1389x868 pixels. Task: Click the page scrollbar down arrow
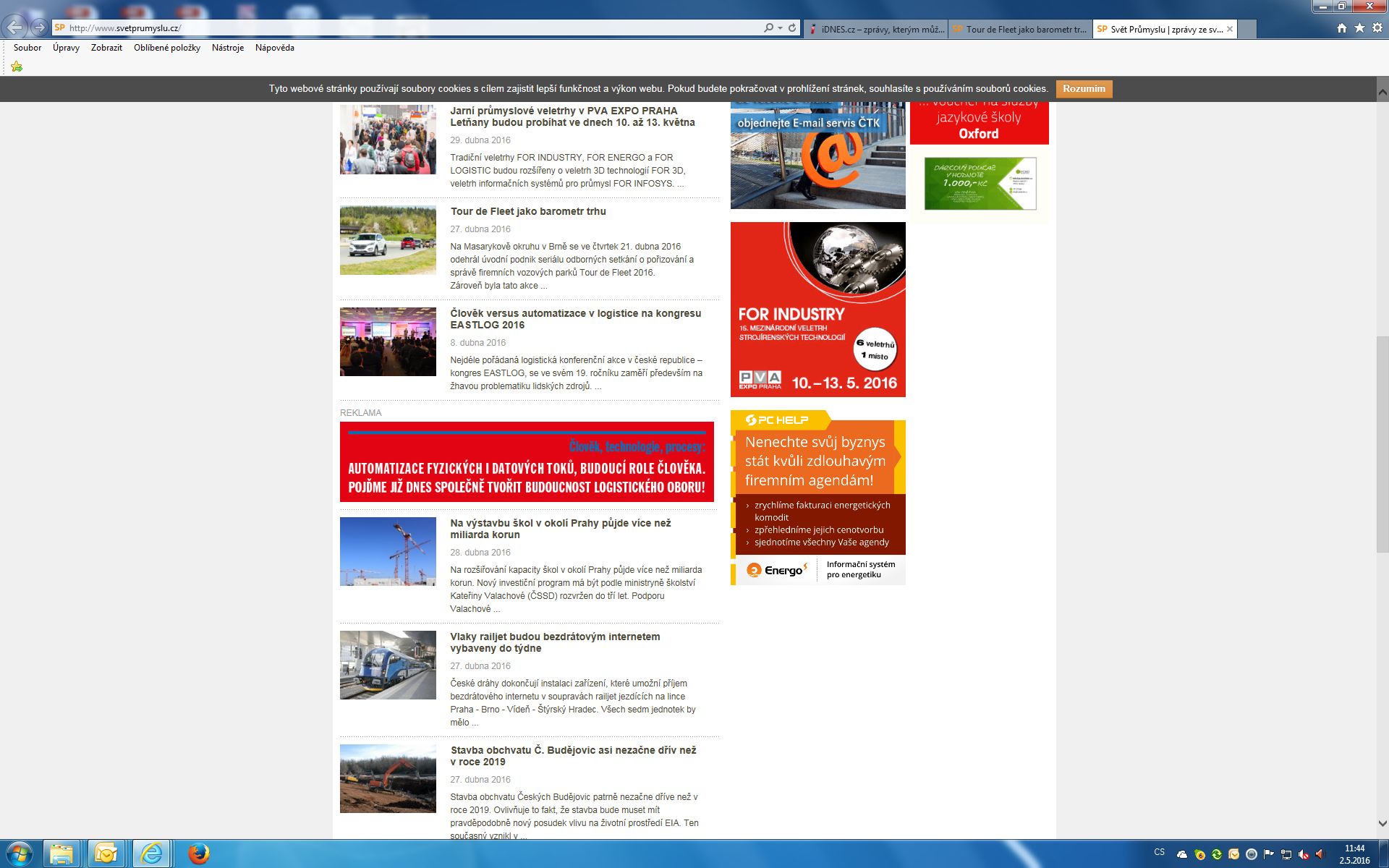[x=1382, y=823]
